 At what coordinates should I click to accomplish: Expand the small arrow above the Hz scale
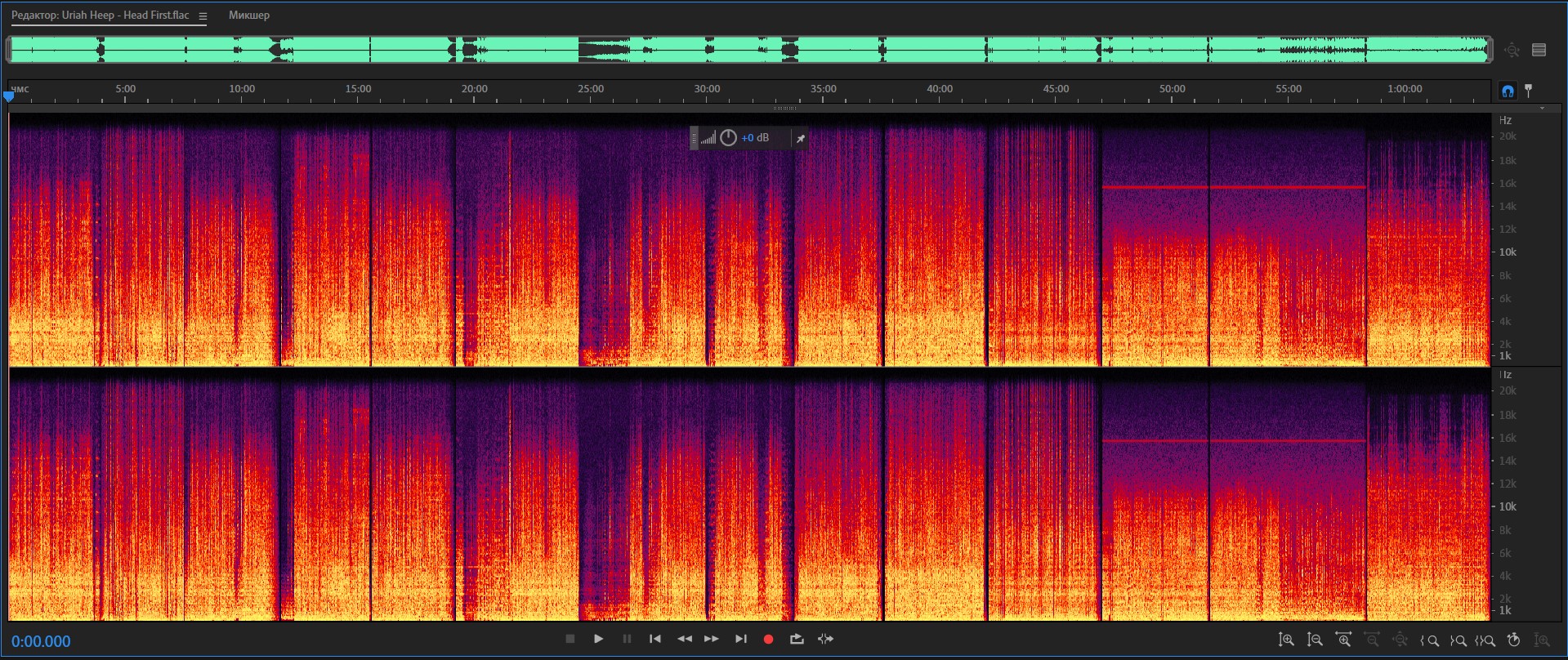1542,109
